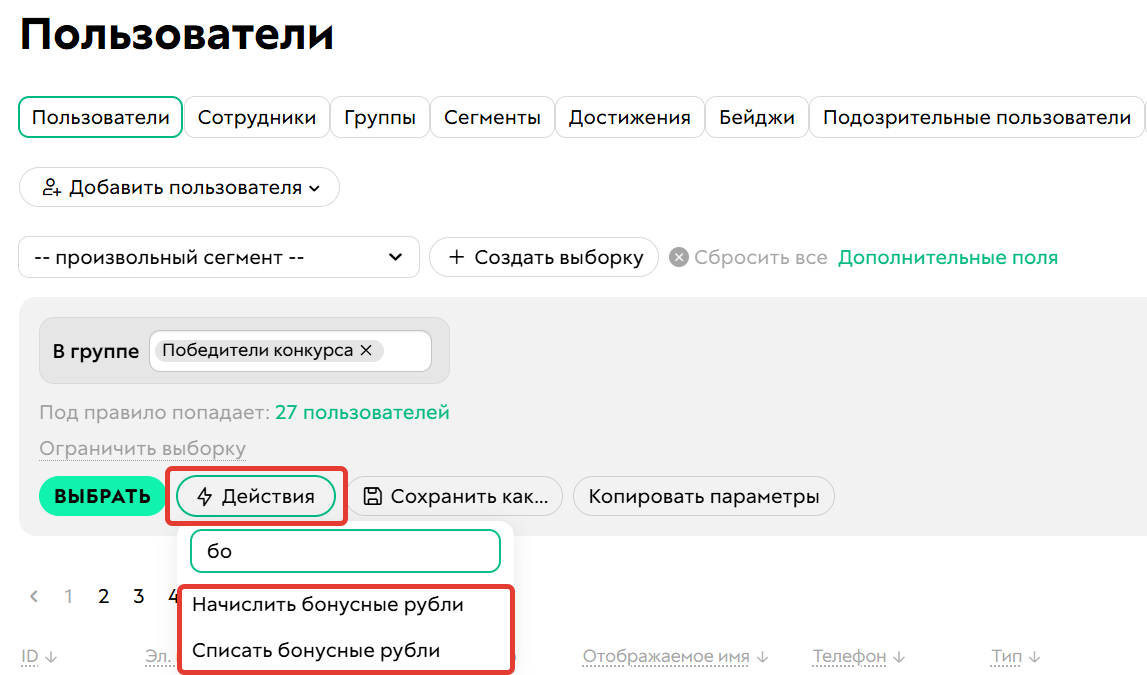1147x675 pixels.
Task: Click the sort arrow on the Тип column
Action: [1034, 655]
